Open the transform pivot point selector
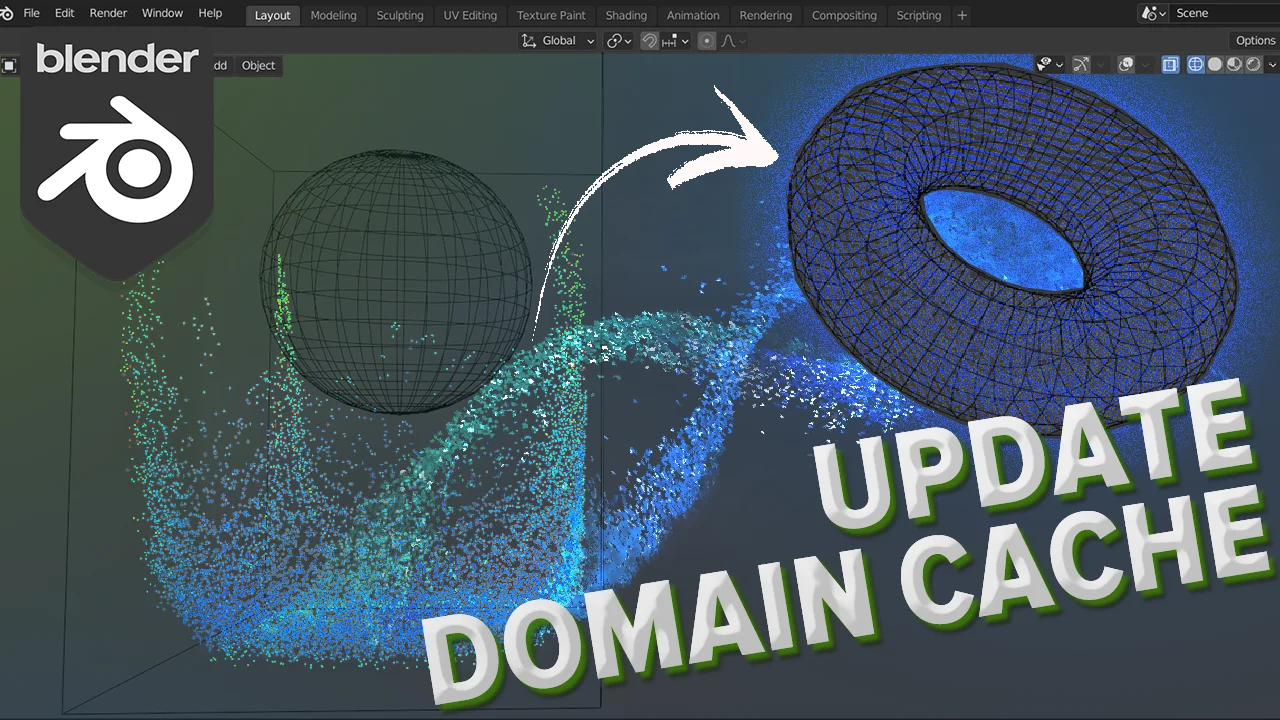 [x=618, y=40]
